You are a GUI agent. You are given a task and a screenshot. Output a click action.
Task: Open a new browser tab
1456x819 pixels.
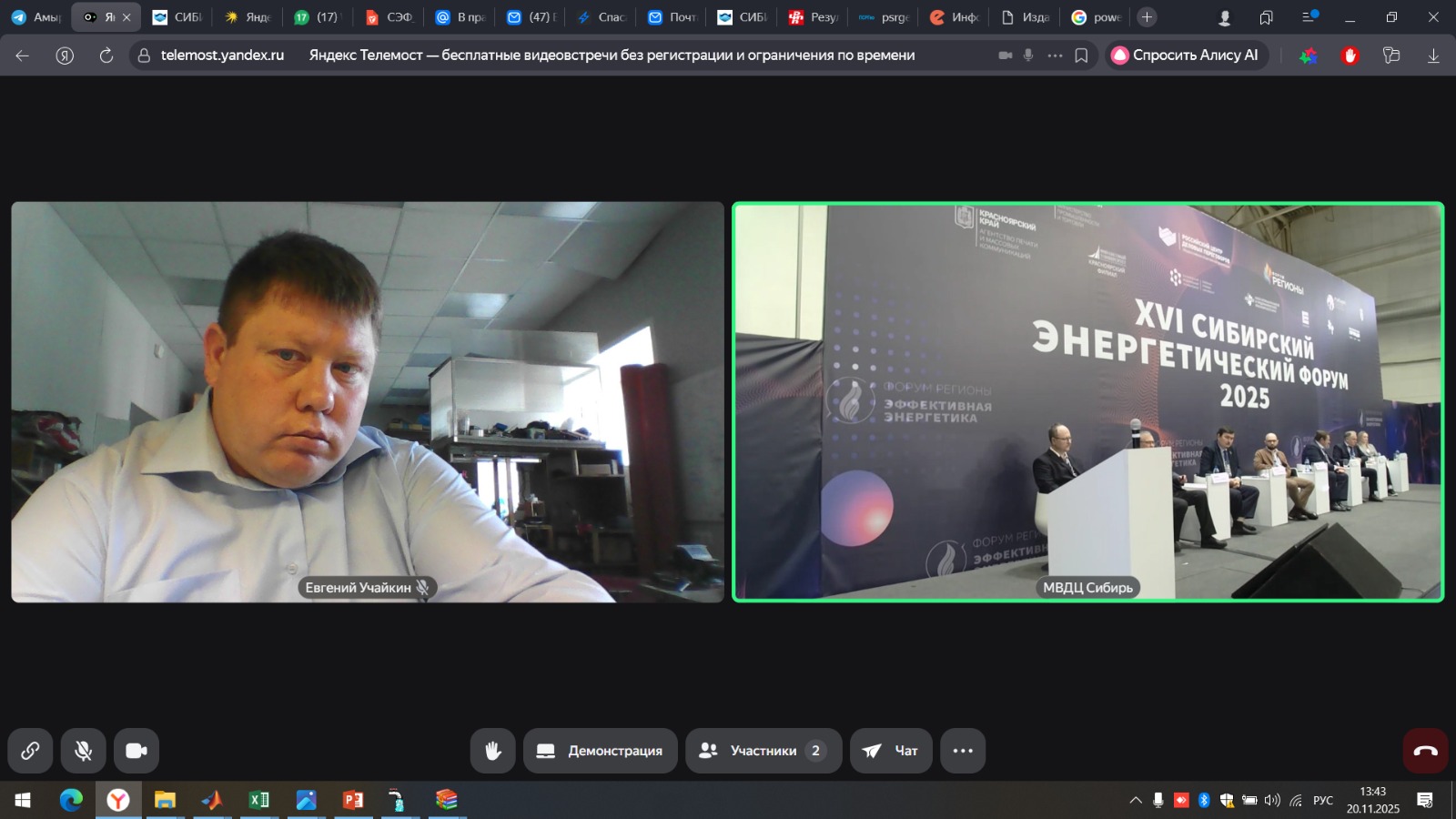(x=1147, y=17)
